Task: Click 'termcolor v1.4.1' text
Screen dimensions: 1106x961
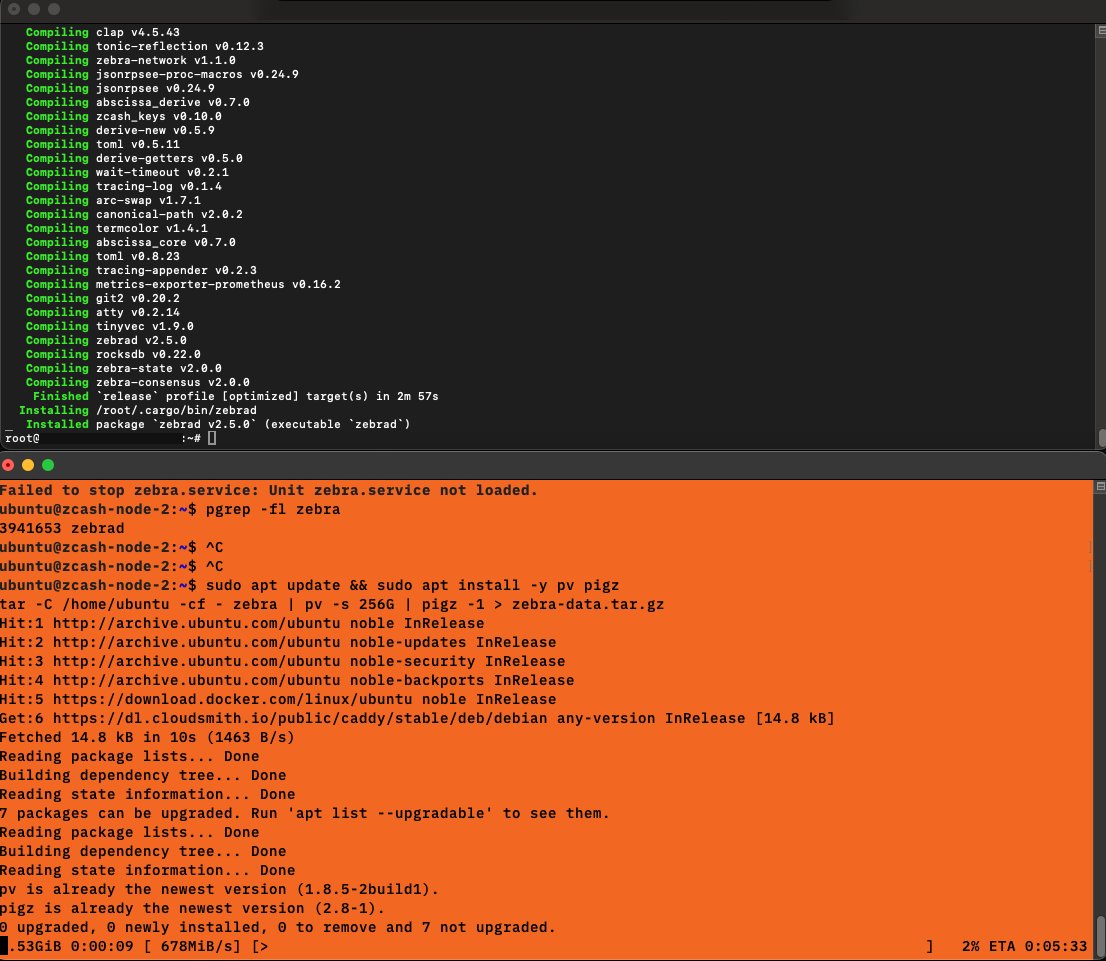Action: coord(152,229)
